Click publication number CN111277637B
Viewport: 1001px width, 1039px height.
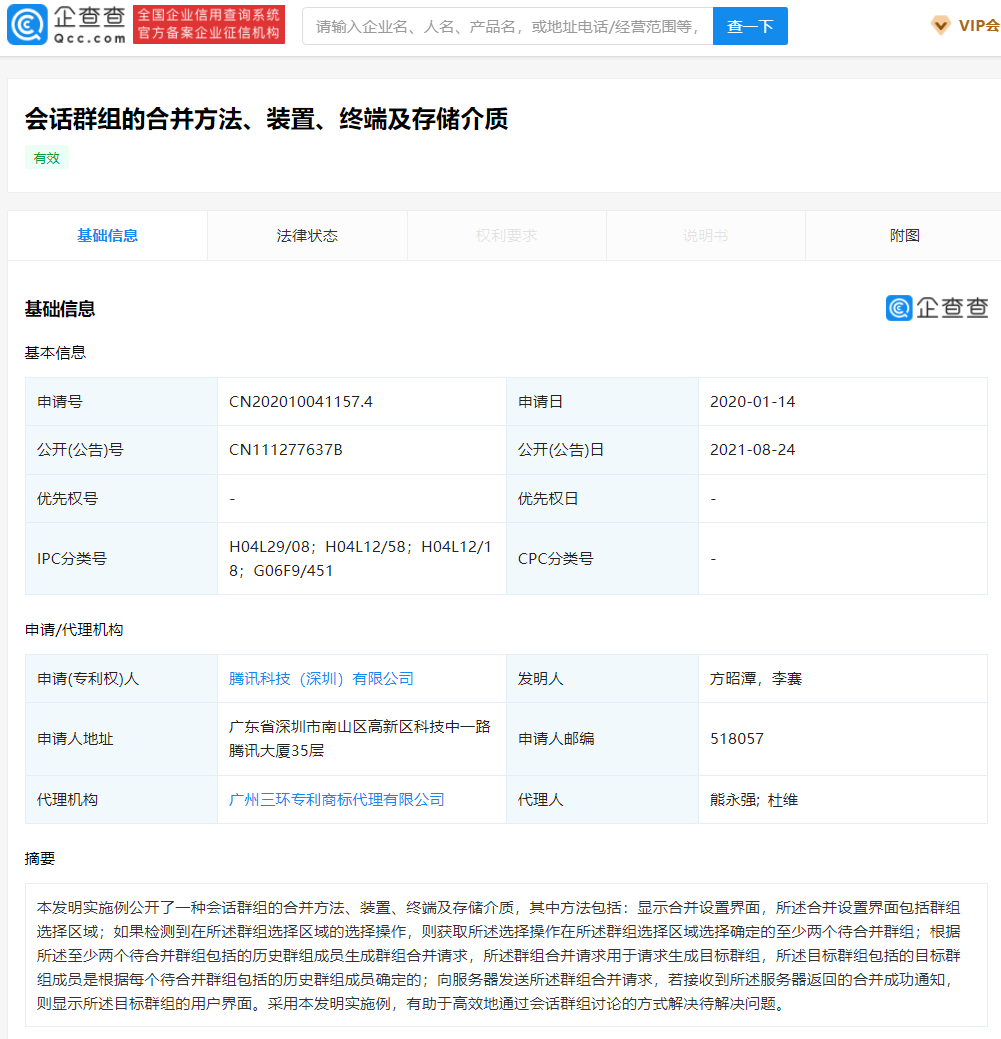click(x=286, y=450)
